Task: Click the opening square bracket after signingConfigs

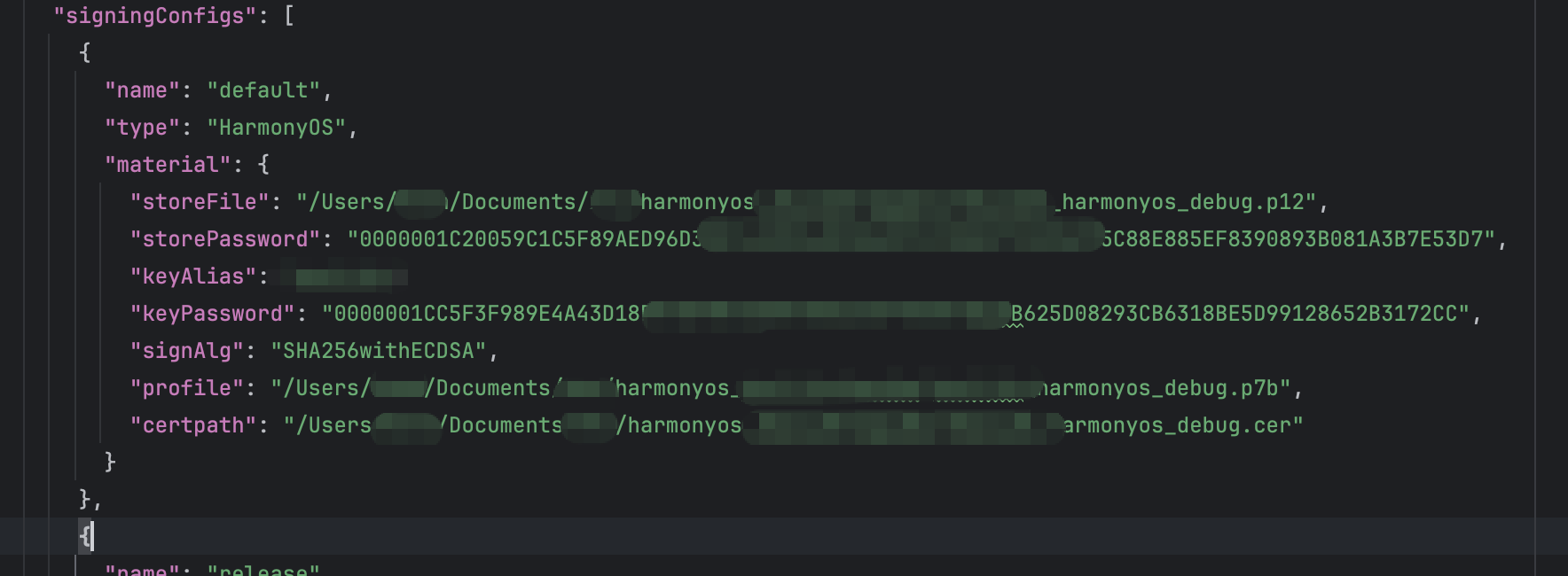Action: 289,16
